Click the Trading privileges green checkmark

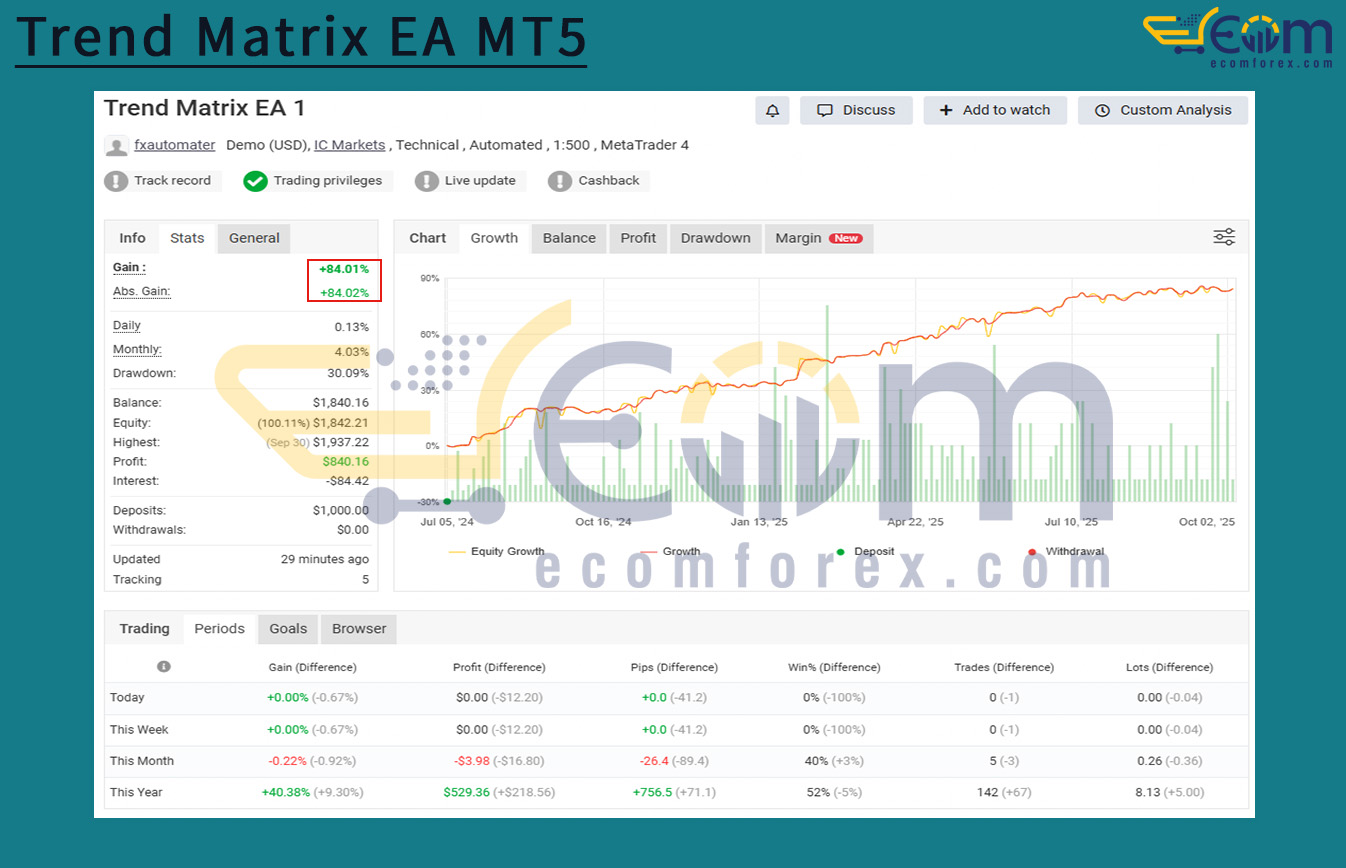click(256, 181)
